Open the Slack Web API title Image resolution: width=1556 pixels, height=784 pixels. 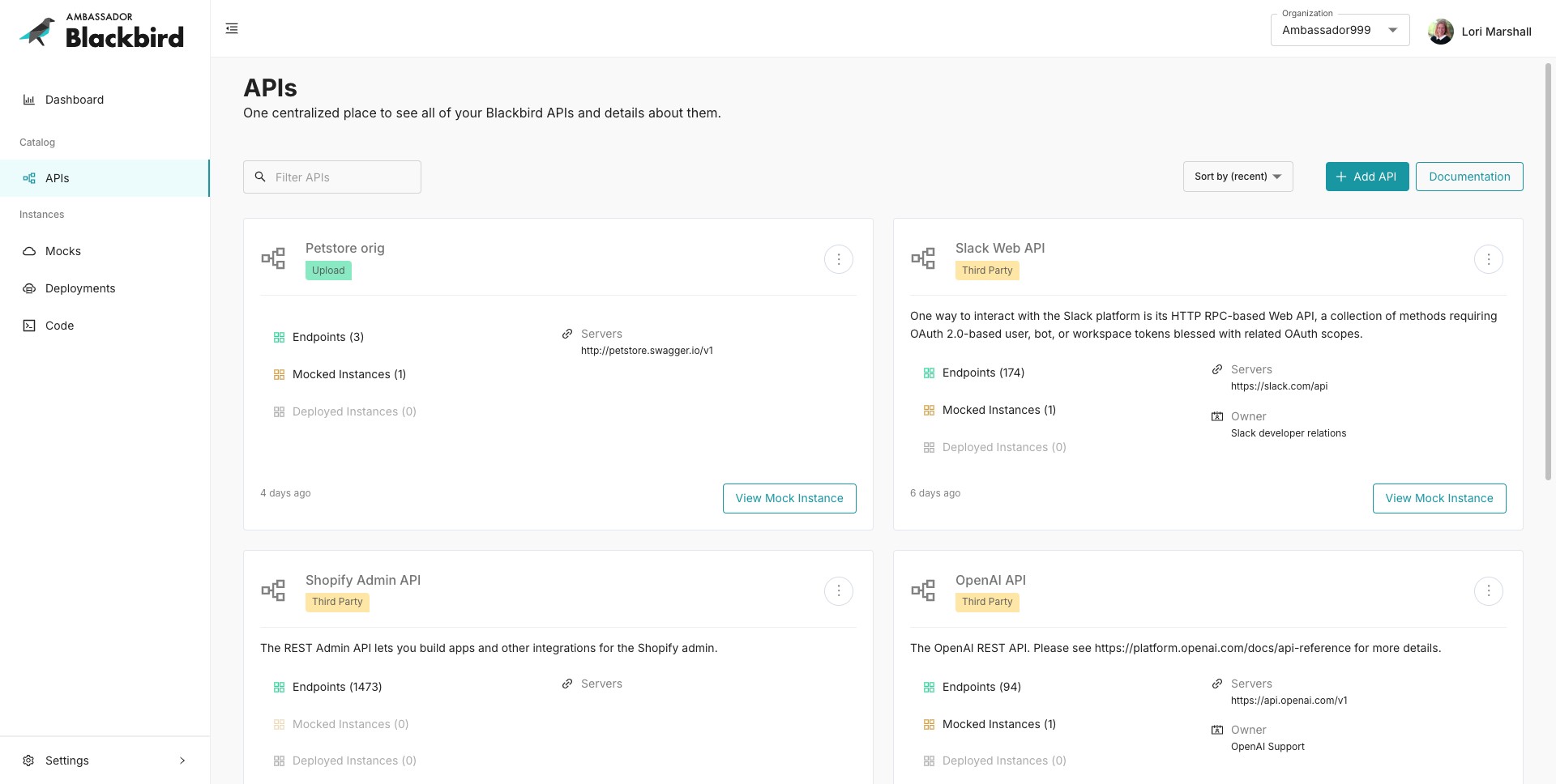tap(1000, 248)
